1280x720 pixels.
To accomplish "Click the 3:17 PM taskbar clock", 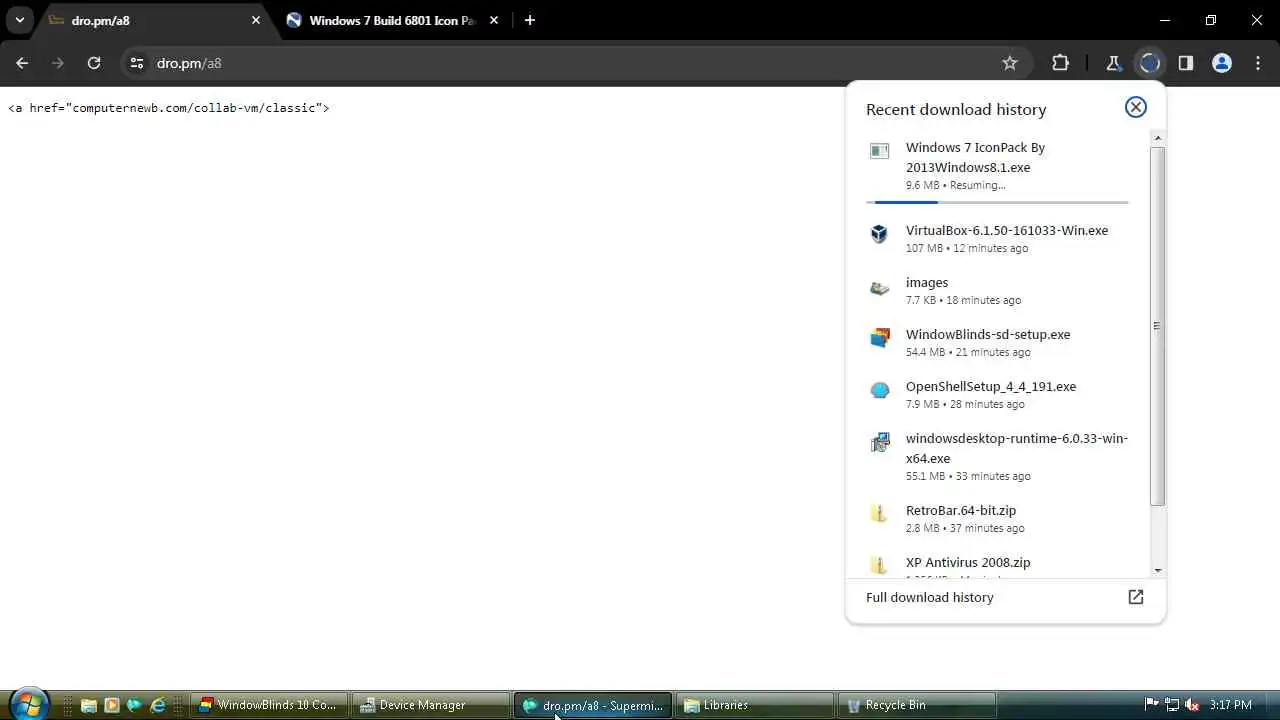I will pyautogui.click(x=1230, y=705).
